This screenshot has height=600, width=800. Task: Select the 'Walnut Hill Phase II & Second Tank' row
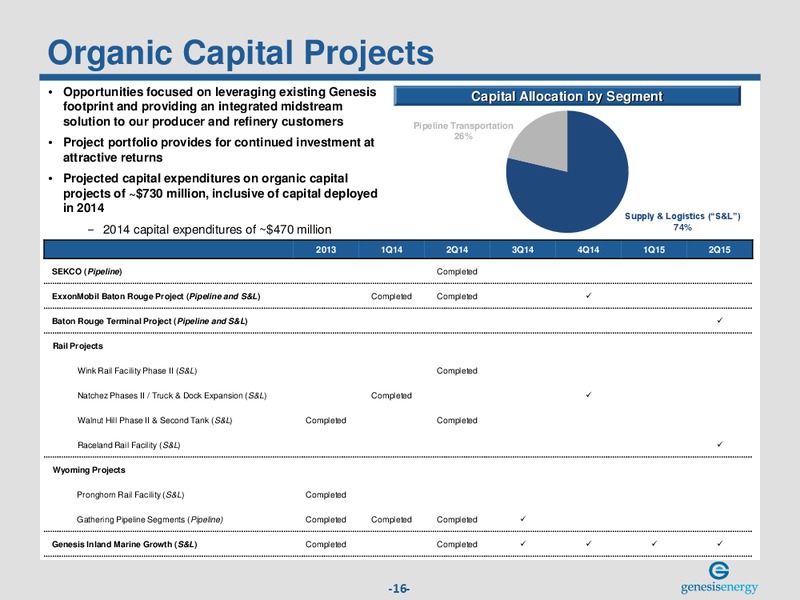click(x=155, y=420)
